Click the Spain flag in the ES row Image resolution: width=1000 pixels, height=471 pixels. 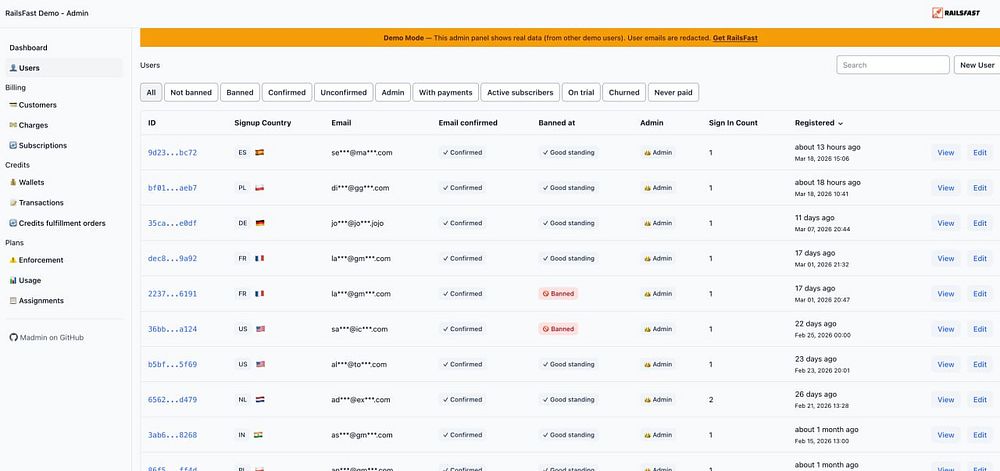(260, 153)
